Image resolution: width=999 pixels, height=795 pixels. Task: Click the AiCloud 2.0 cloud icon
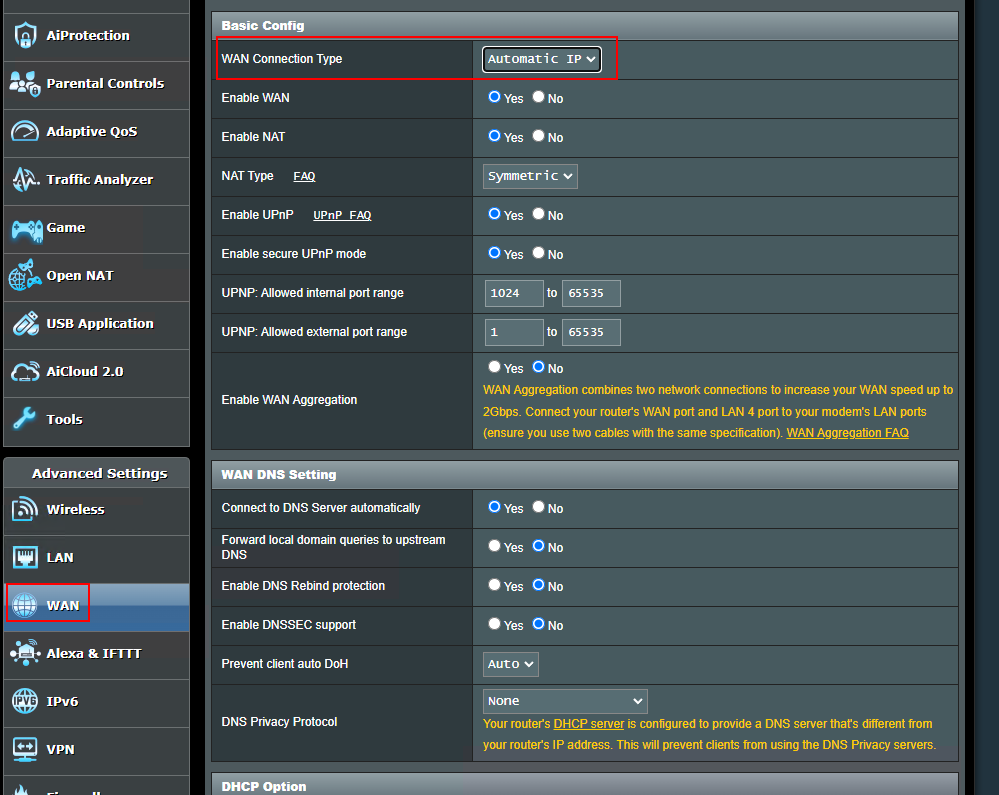click(25, 372)
